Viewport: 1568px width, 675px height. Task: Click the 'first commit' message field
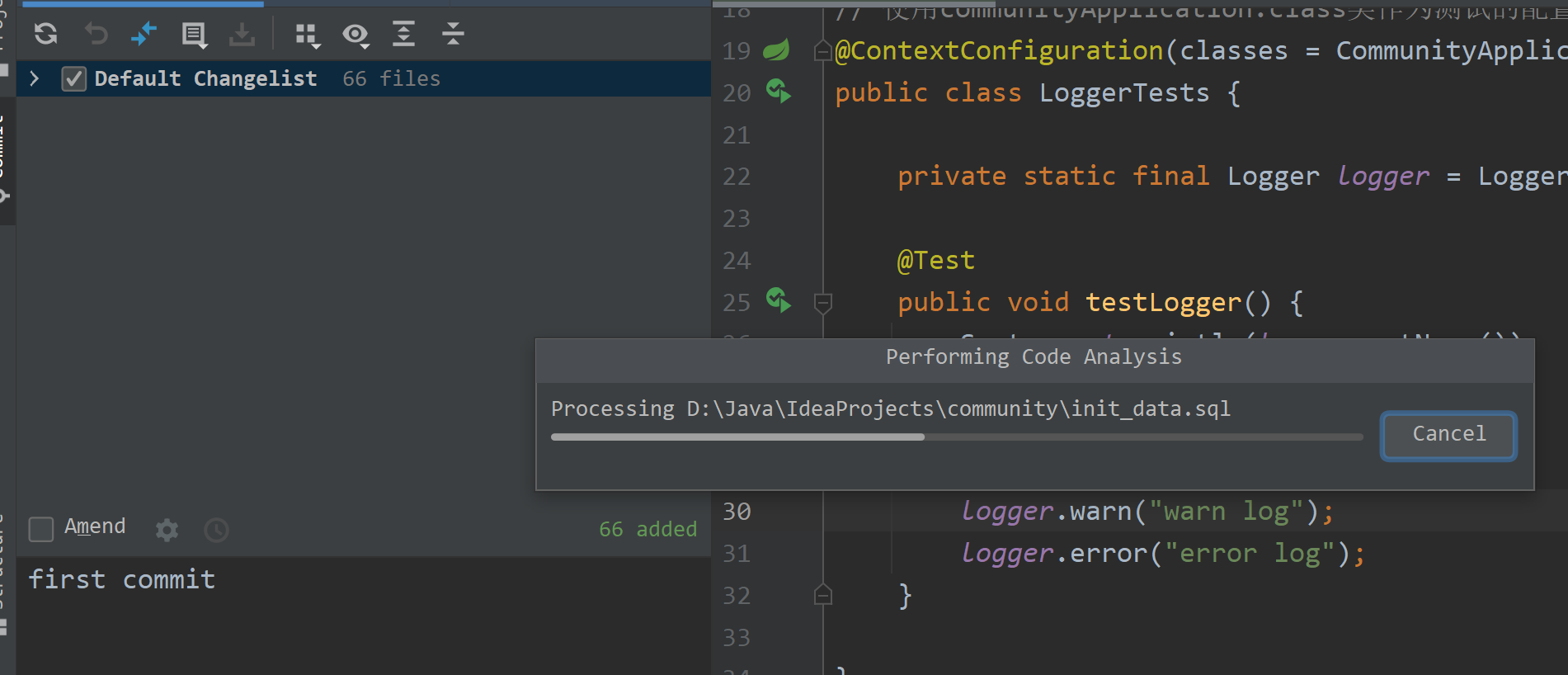pos(363,616)
